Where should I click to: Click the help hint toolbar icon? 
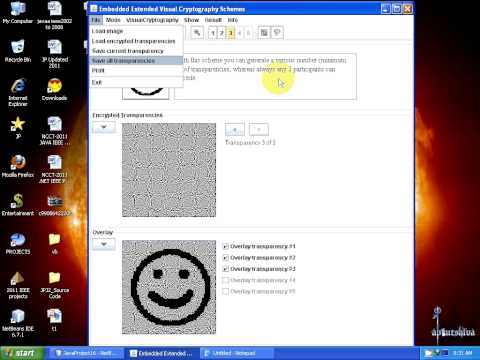tap(277, 32)
